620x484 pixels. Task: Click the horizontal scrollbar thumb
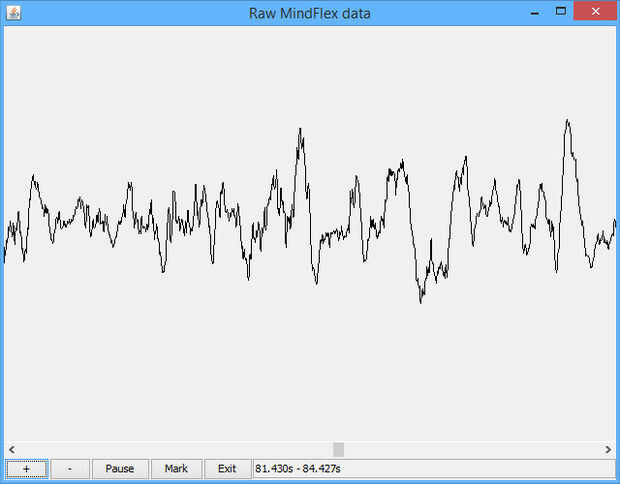point(338,450)
